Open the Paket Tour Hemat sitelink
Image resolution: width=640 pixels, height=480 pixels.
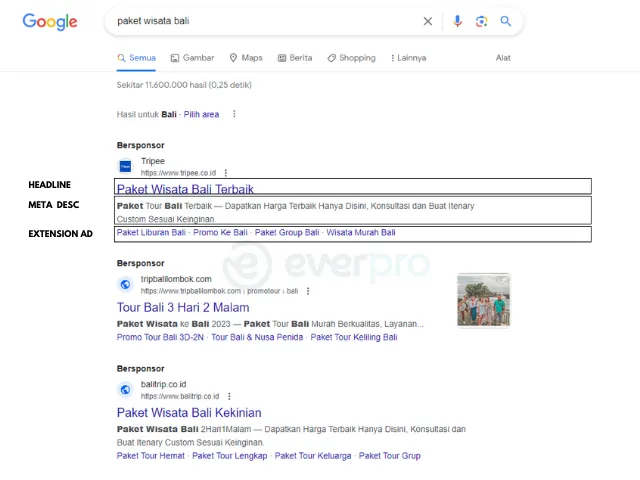151,456
